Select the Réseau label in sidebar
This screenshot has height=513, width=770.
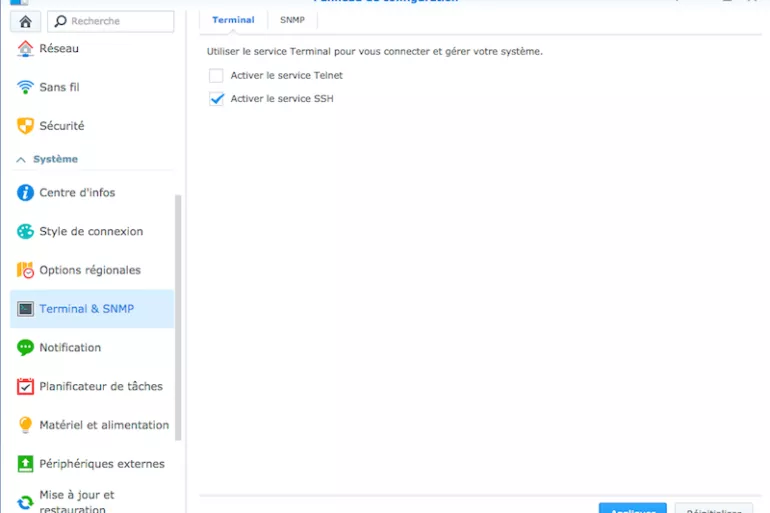pos(59,49)
